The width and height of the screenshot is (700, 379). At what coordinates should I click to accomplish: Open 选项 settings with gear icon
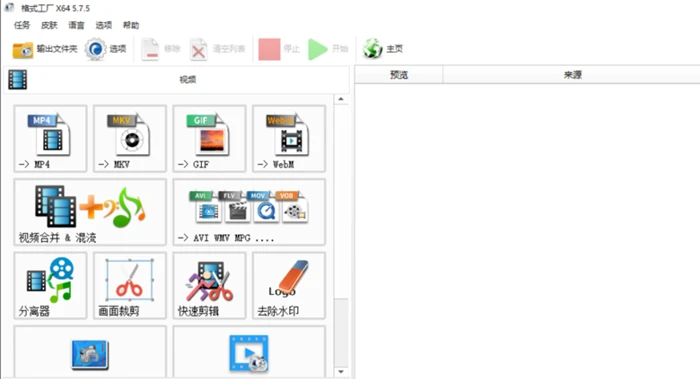point(105,49)
